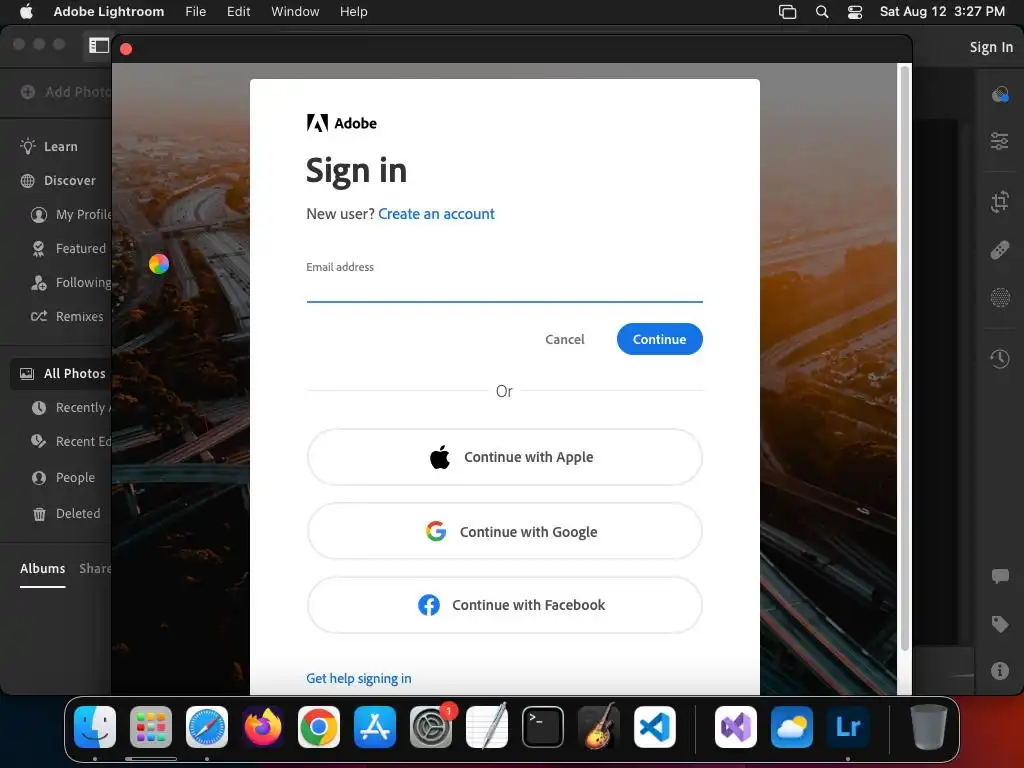Open the Comments speech bubble icon
1024x768 pixels.
click(1000, 576)
